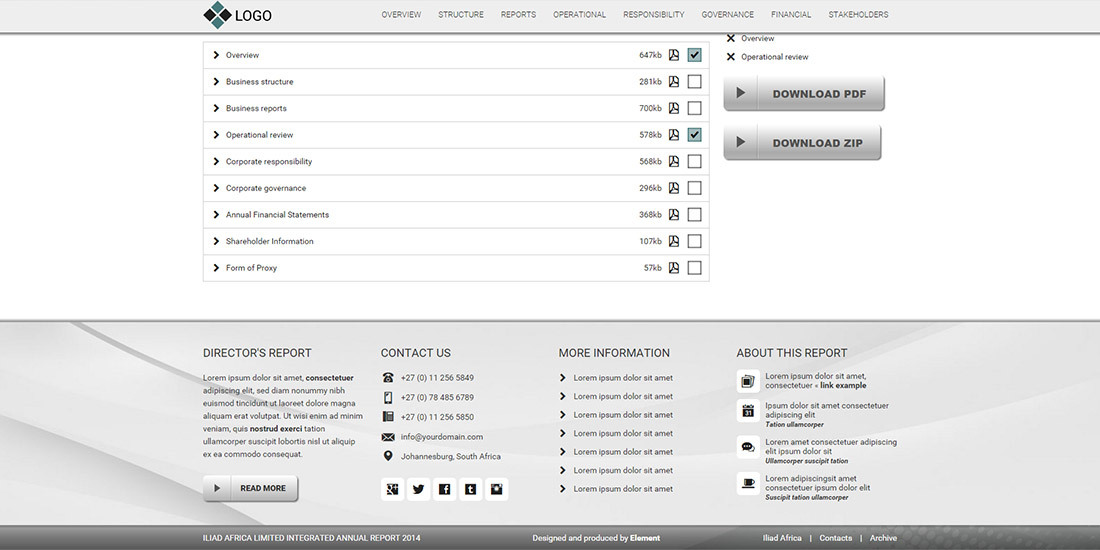Check the Shareholder Information checkbox
The width and height of the screenshot is (1100, 550).
click(695, 241)
